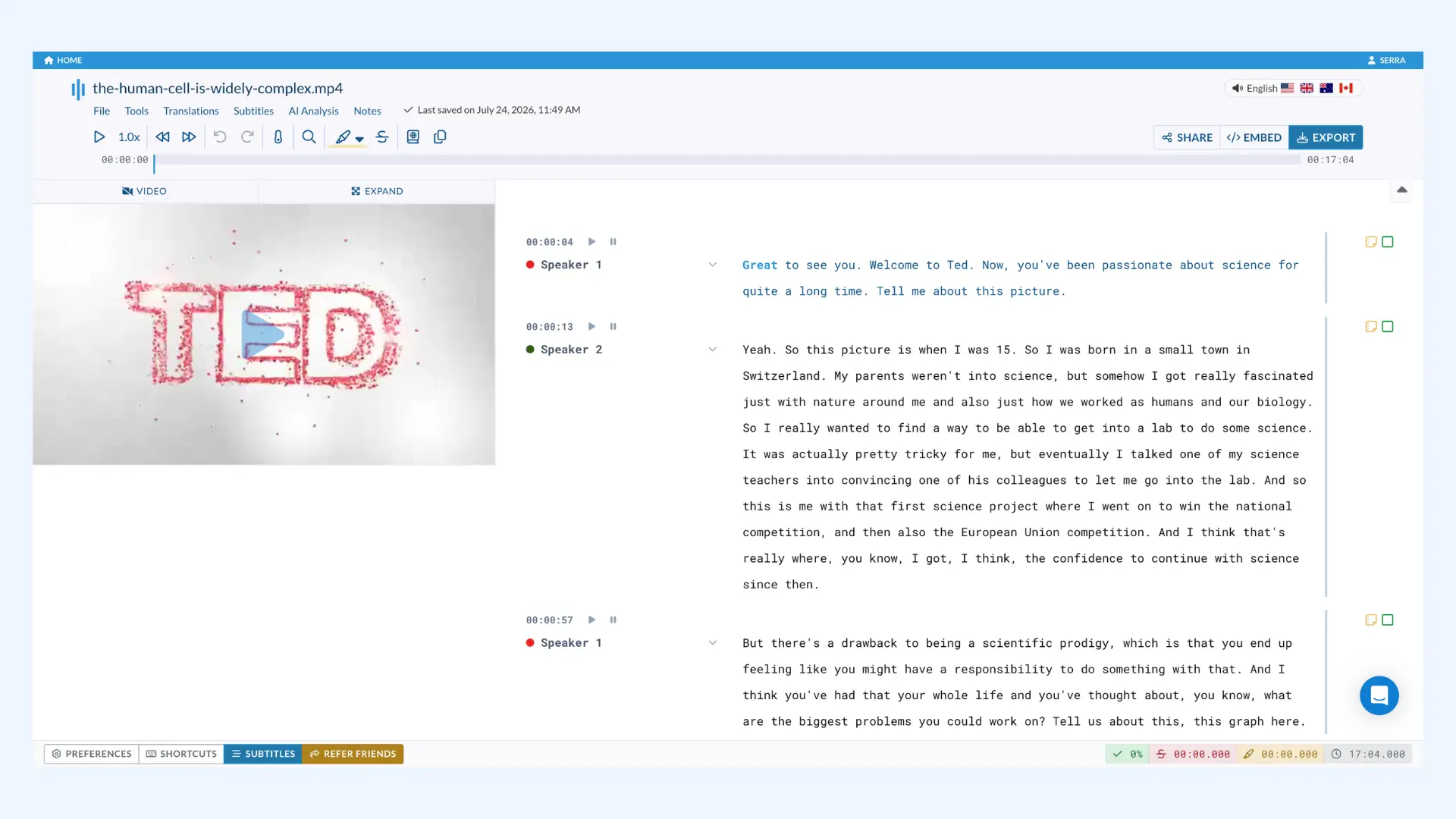Click the Share button
Image resolution: width=1456 pixels, height=819 pixels.
1187,137
